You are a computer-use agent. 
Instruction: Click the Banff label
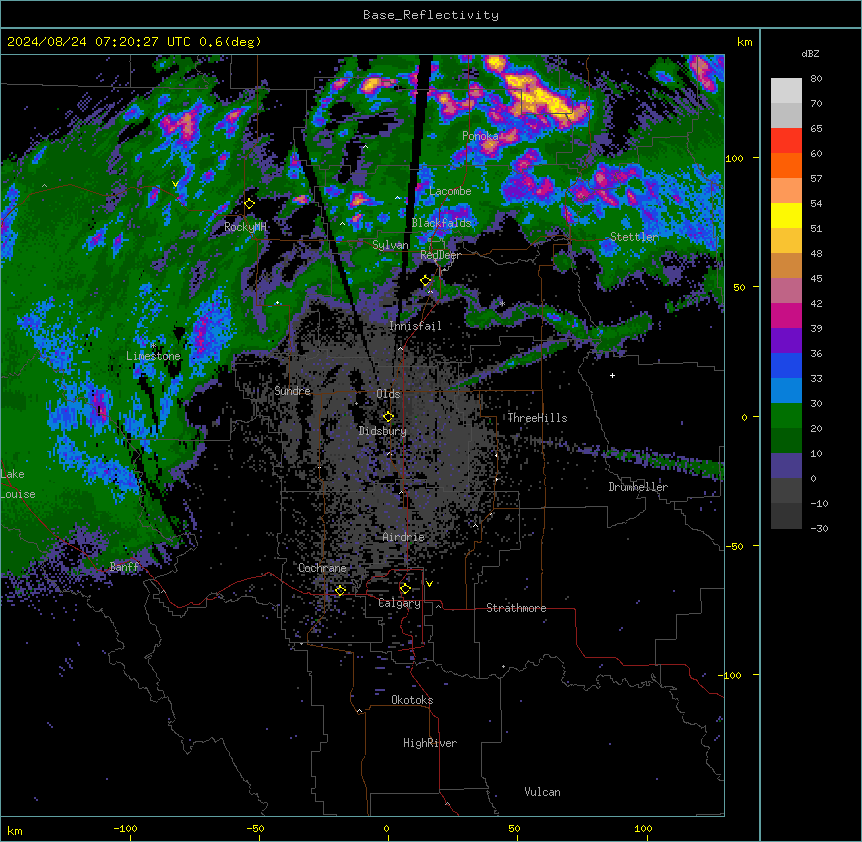[124, 567]
